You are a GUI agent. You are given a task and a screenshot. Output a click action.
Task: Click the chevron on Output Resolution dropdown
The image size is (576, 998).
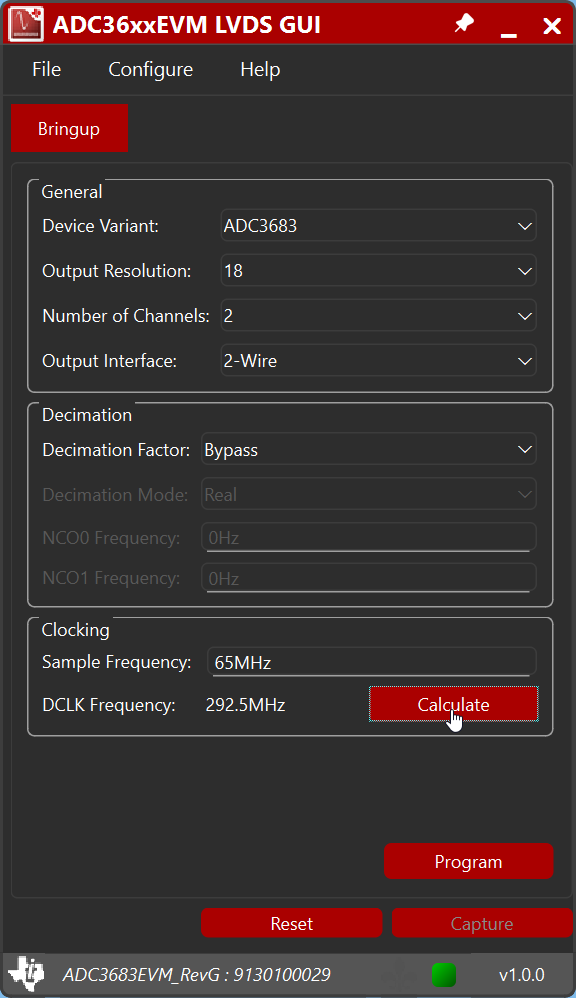(x=524, y=271)
